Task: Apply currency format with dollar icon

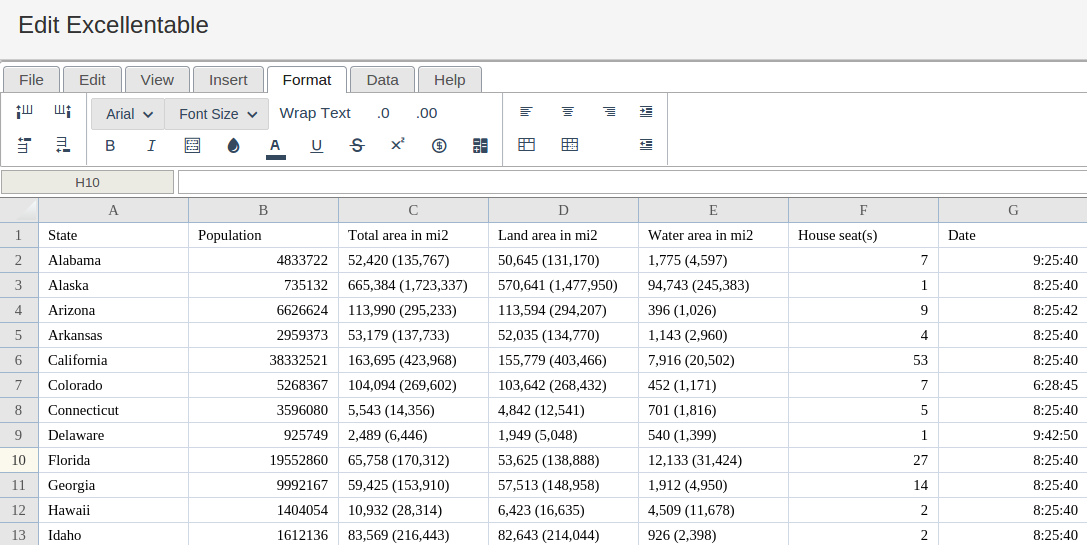Action: coord(439,146)
